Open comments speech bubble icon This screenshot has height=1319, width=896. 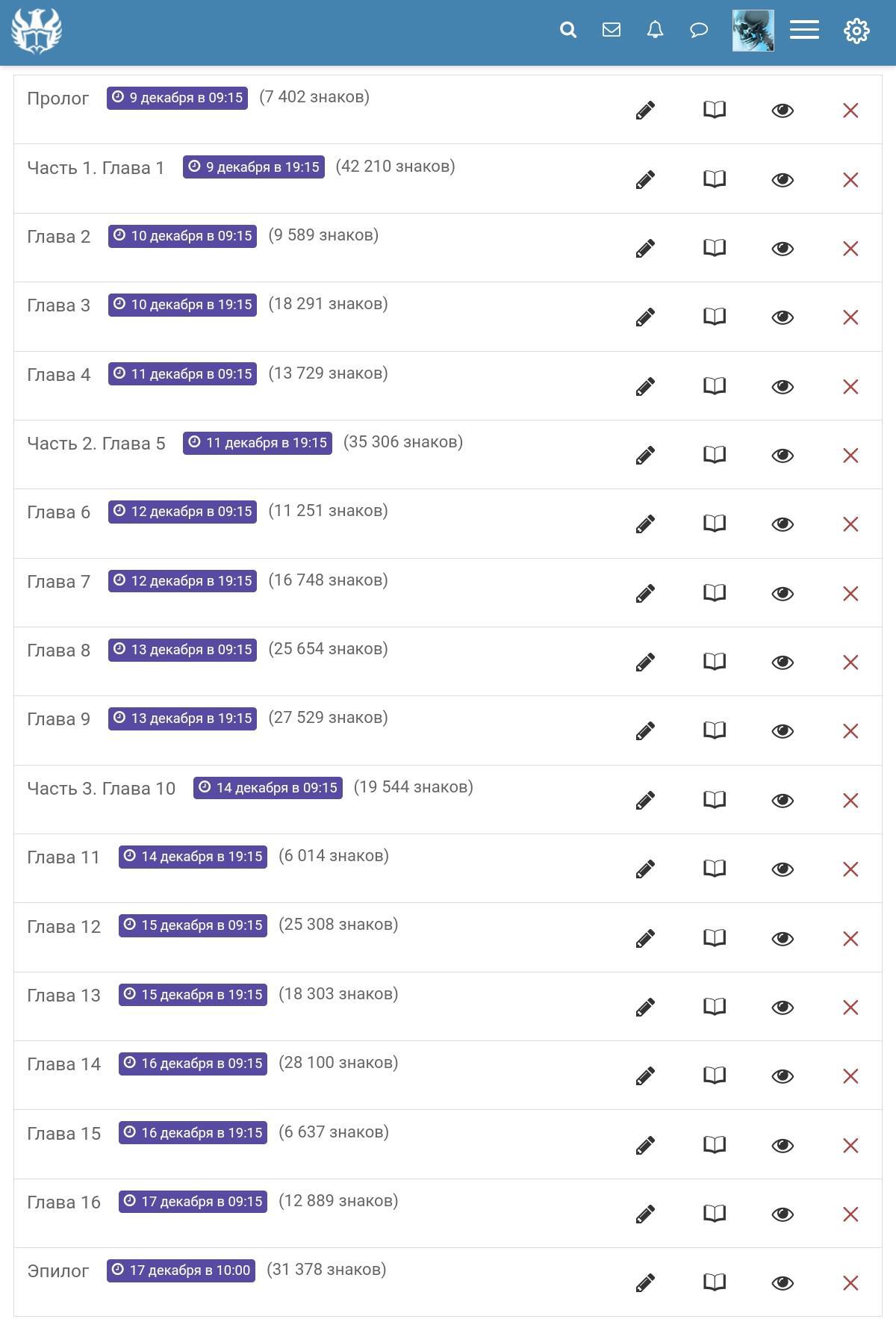(699, 30)
